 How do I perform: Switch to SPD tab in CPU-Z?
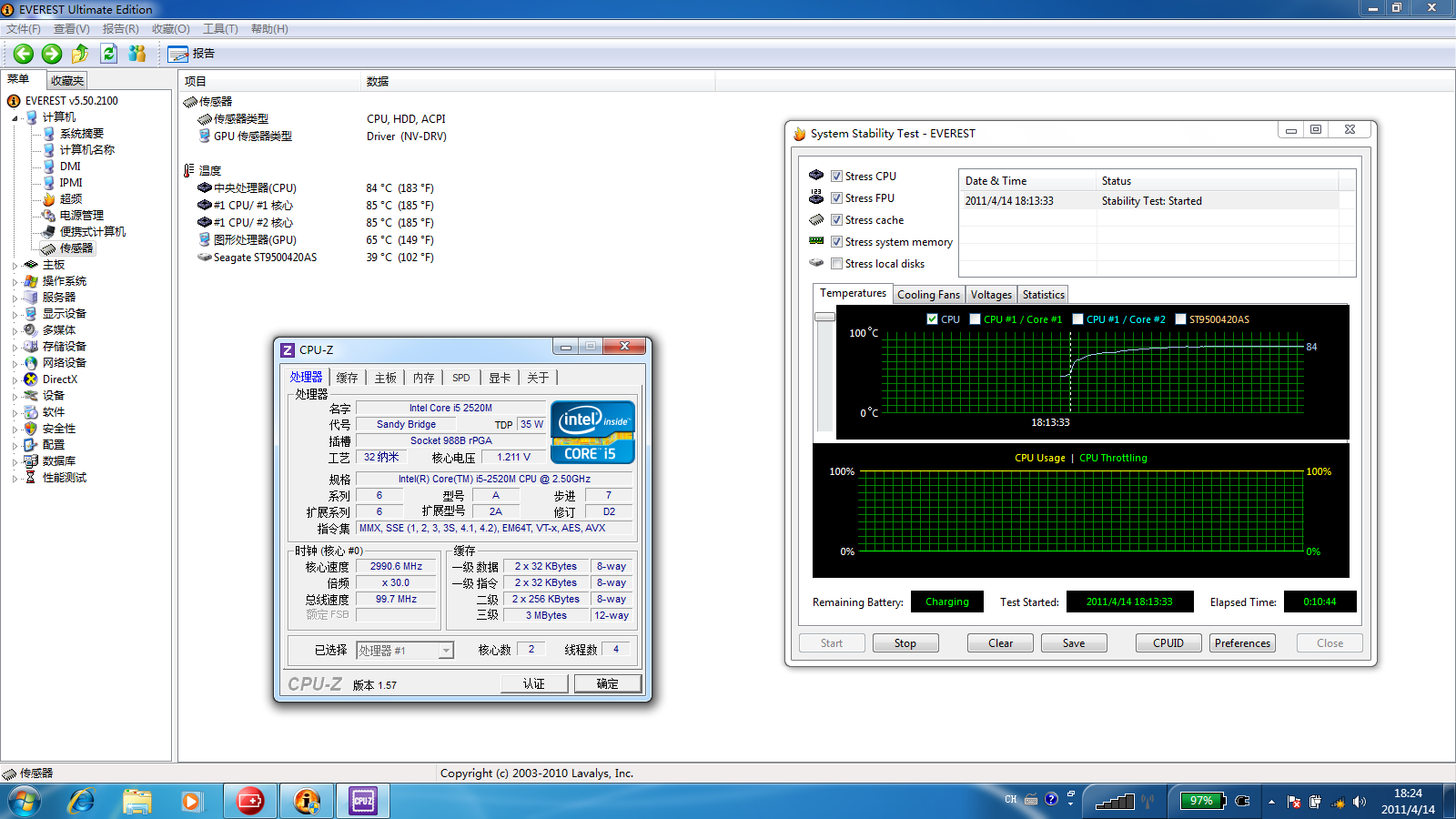(461, 378)
